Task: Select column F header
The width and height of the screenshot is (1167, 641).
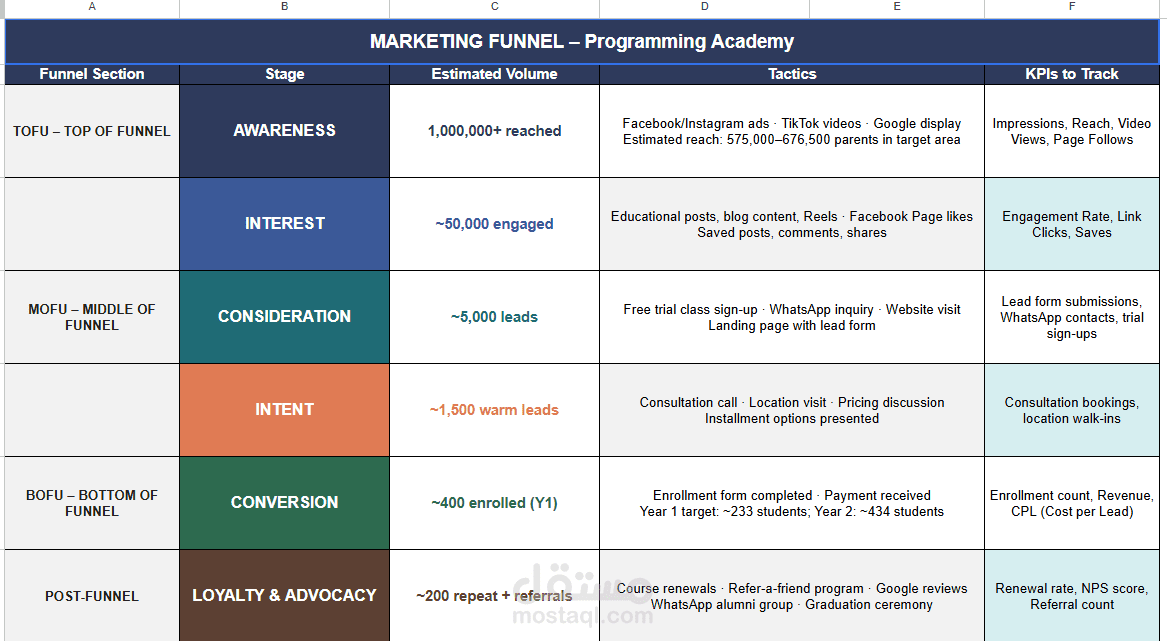Action: click(x=1072, y=7)
